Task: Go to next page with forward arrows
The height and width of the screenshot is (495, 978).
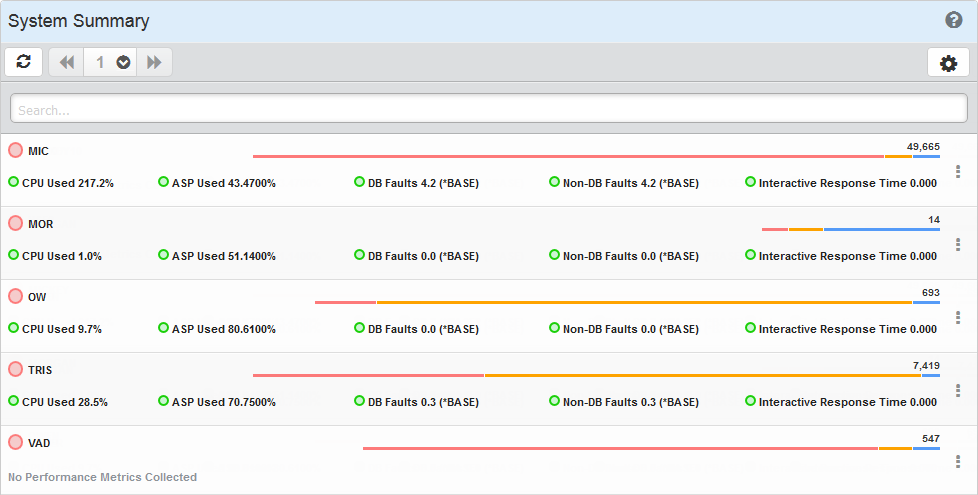Action: coord(154,62)
